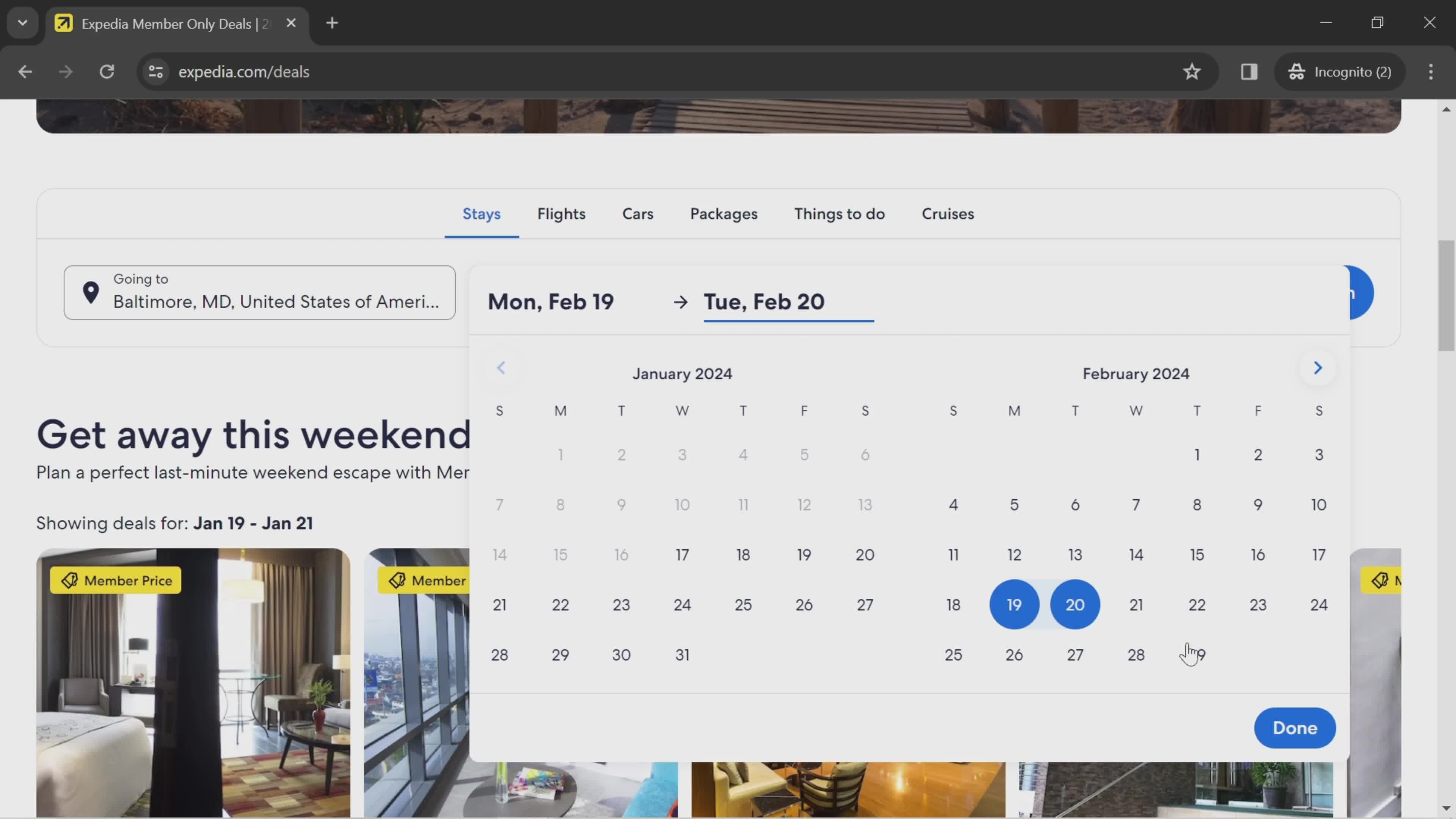Choose January 17 in the calendar
Viewport: 1456px width, 819px height.
(682, 555)
